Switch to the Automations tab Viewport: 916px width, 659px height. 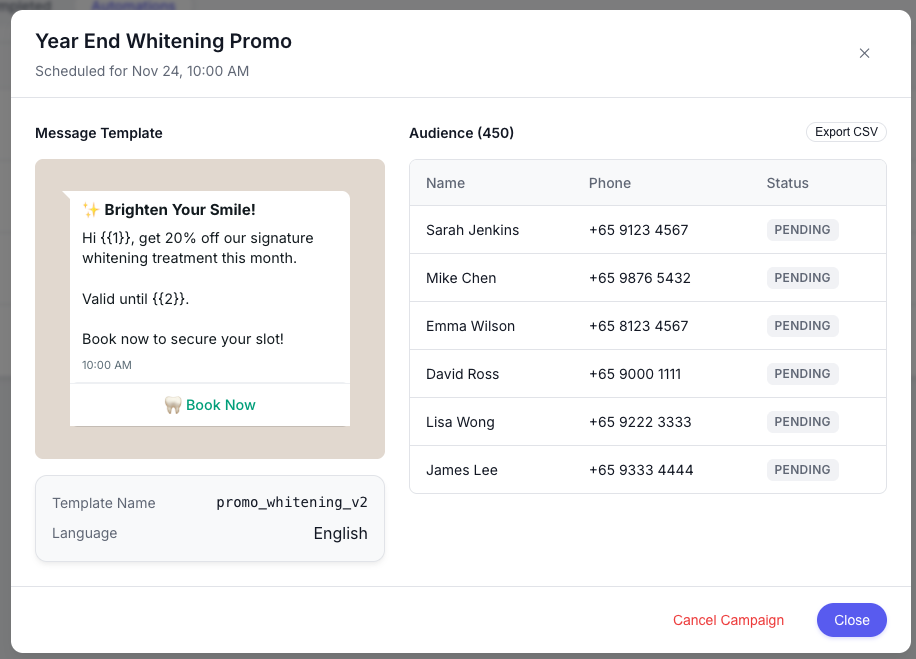pos(135,5)
